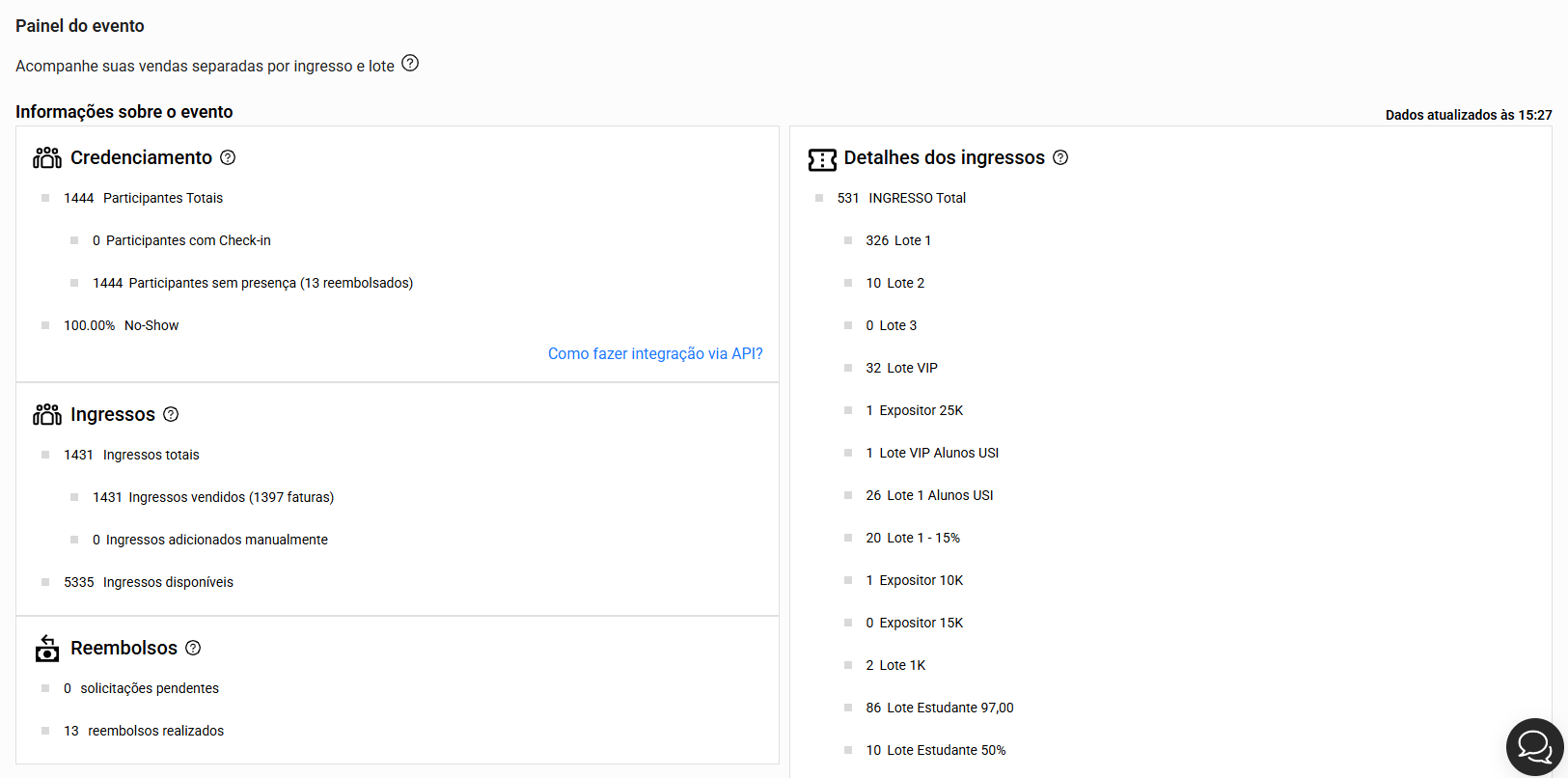Click '13 reembolsos realizados' entry
The image size is (1568, 778).
(143, 731)
